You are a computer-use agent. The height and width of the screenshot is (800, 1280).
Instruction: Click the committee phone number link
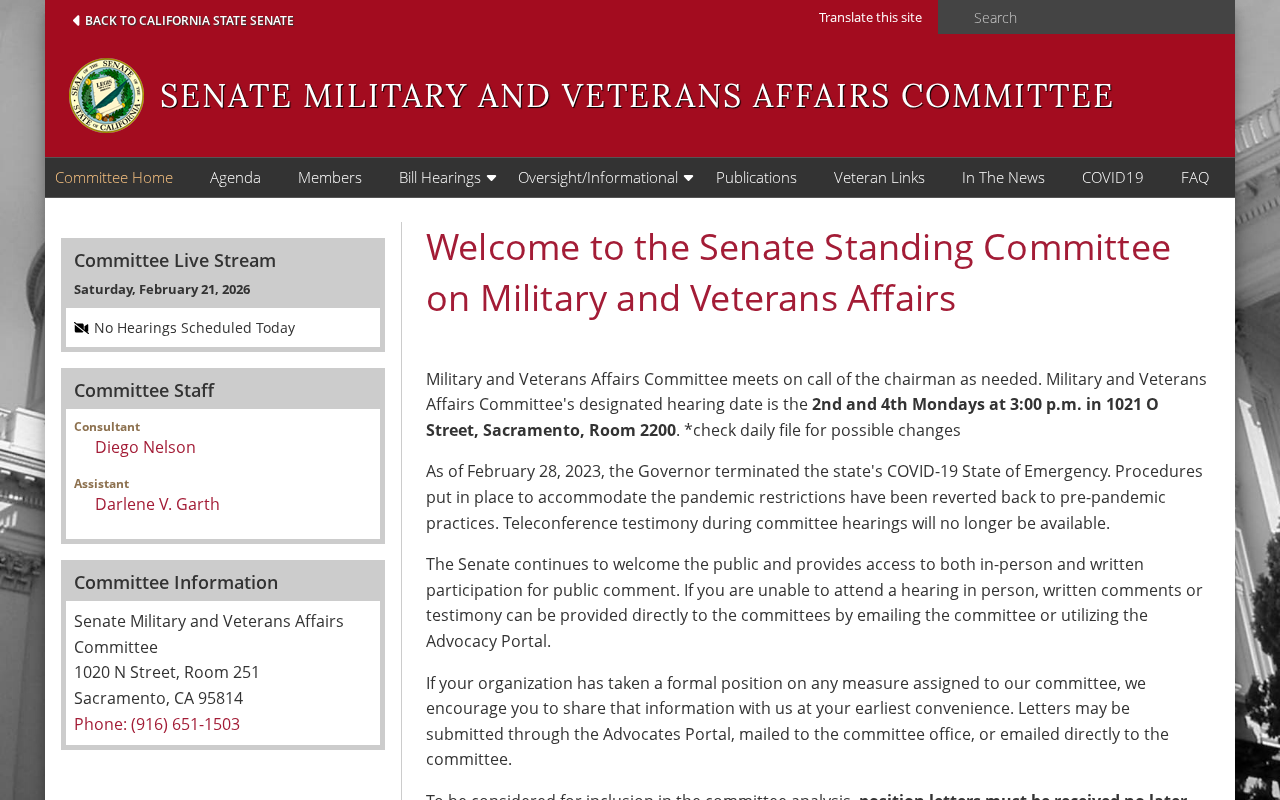[157, 724]
